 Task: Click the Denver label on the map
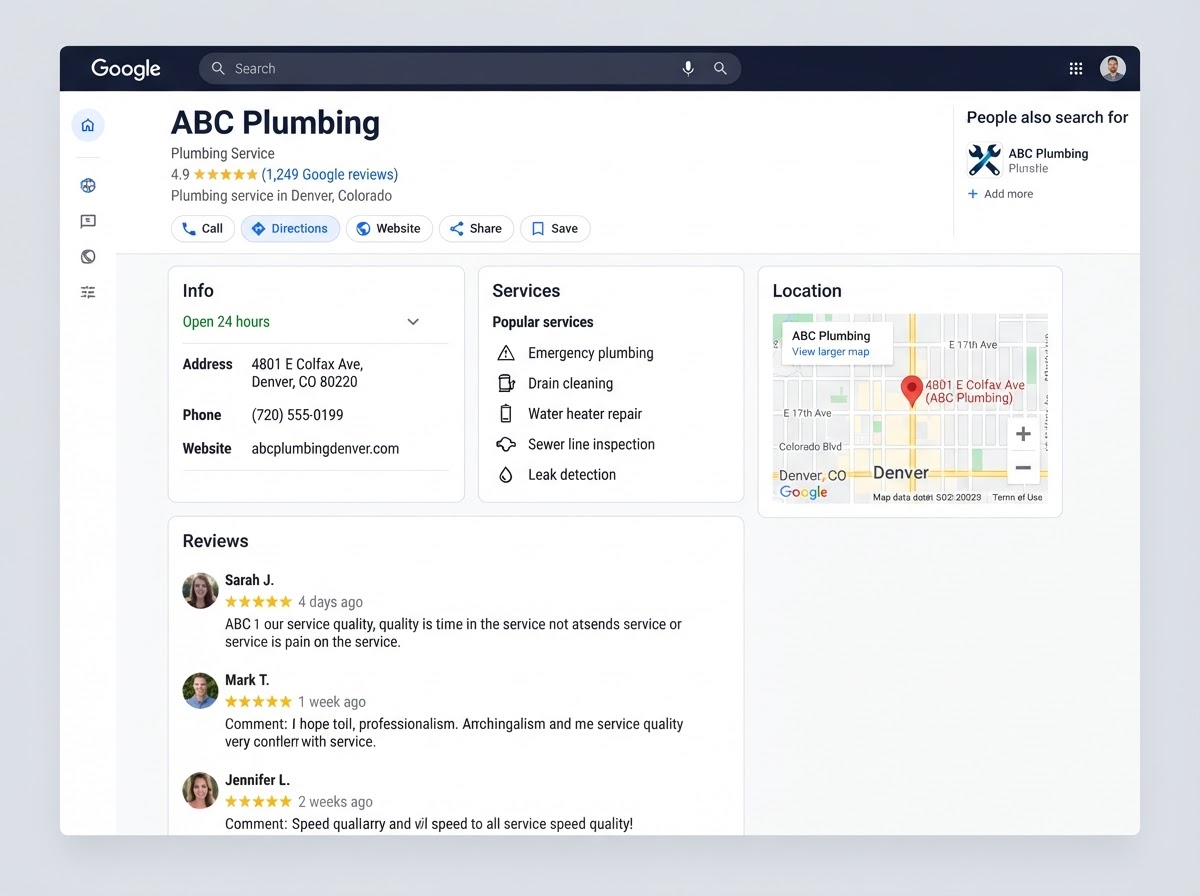pos(901,472)
